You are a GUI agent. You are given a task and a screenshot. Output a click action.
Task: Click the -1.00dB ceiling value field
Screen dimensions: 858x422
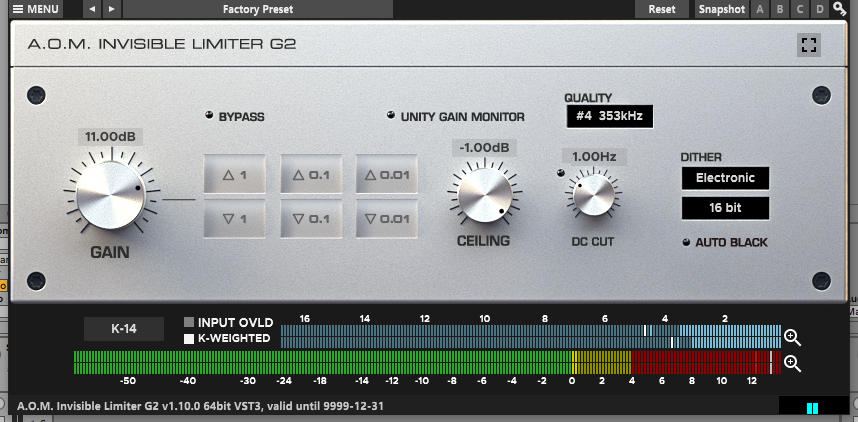pyautogui.click(x=484, y=148)
